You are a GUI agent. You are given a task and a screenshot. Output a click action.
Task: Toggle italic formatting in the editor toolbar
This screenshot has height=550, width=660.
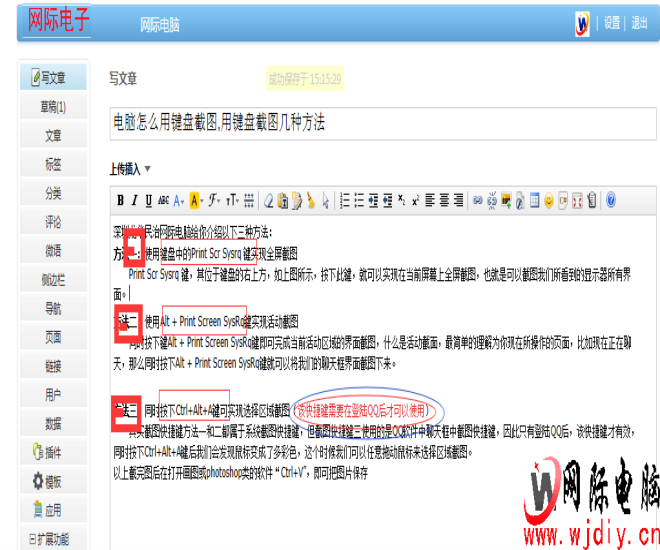[x=134, y=200]
